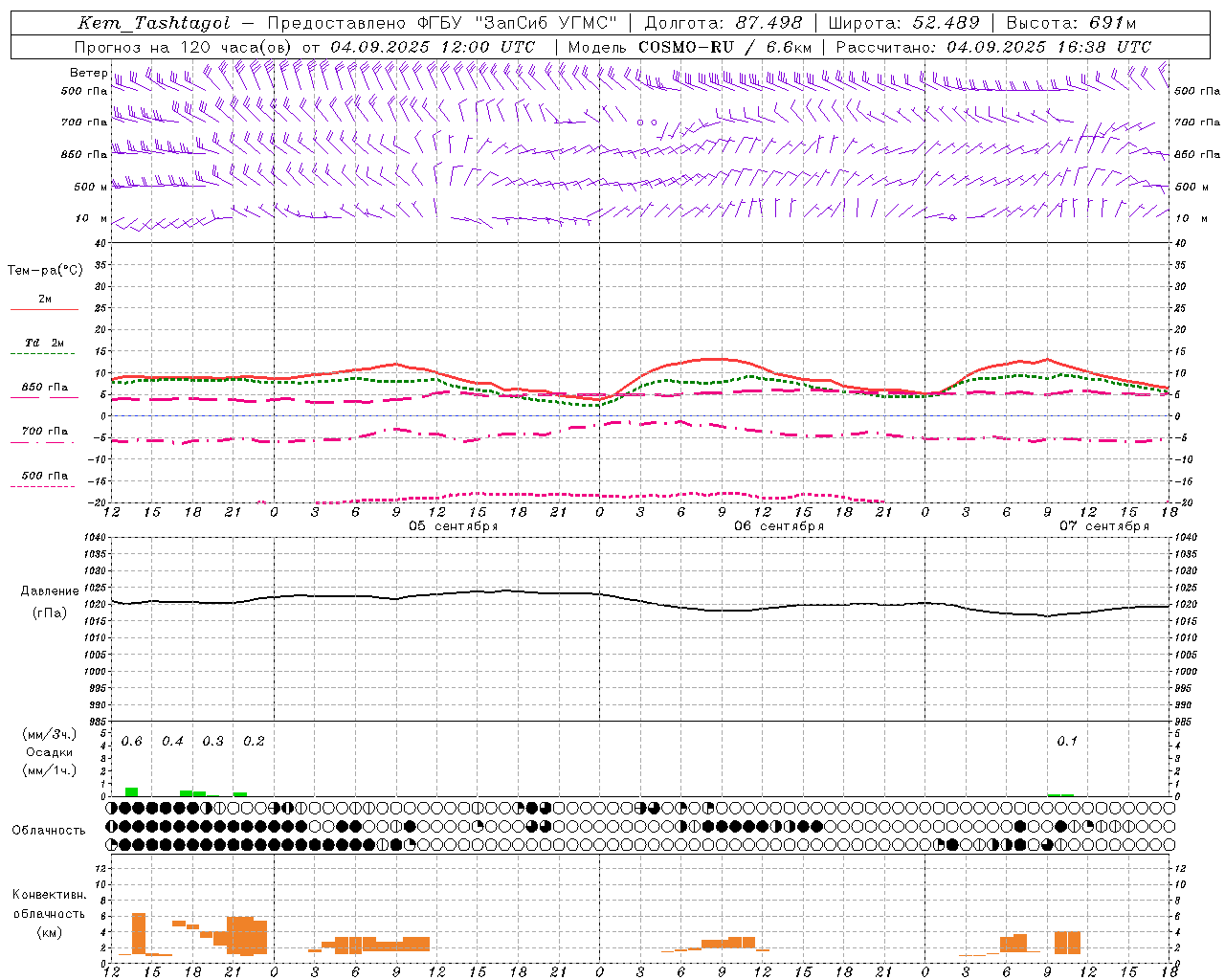The height and width of the screenshot is (980, 1225).
Task: Click the 0.4 precipitation amount
Action: click(172, 742)
